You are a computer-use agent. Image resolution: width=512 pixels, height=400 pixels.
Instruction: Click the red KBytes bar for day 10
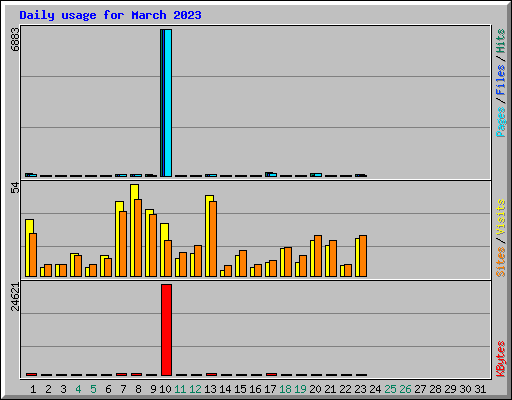(166, 330)
